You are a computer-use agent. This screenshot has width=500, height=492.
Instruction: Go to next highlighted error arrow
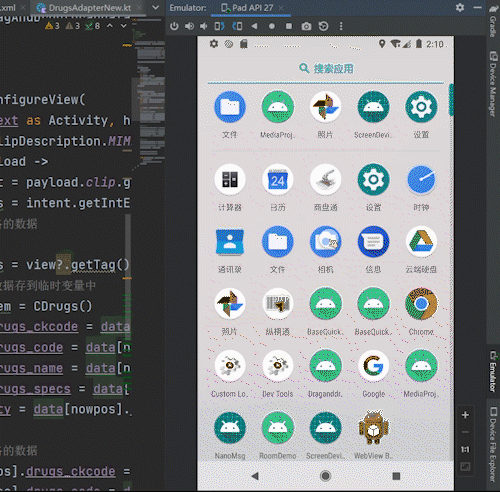point(124,26)
